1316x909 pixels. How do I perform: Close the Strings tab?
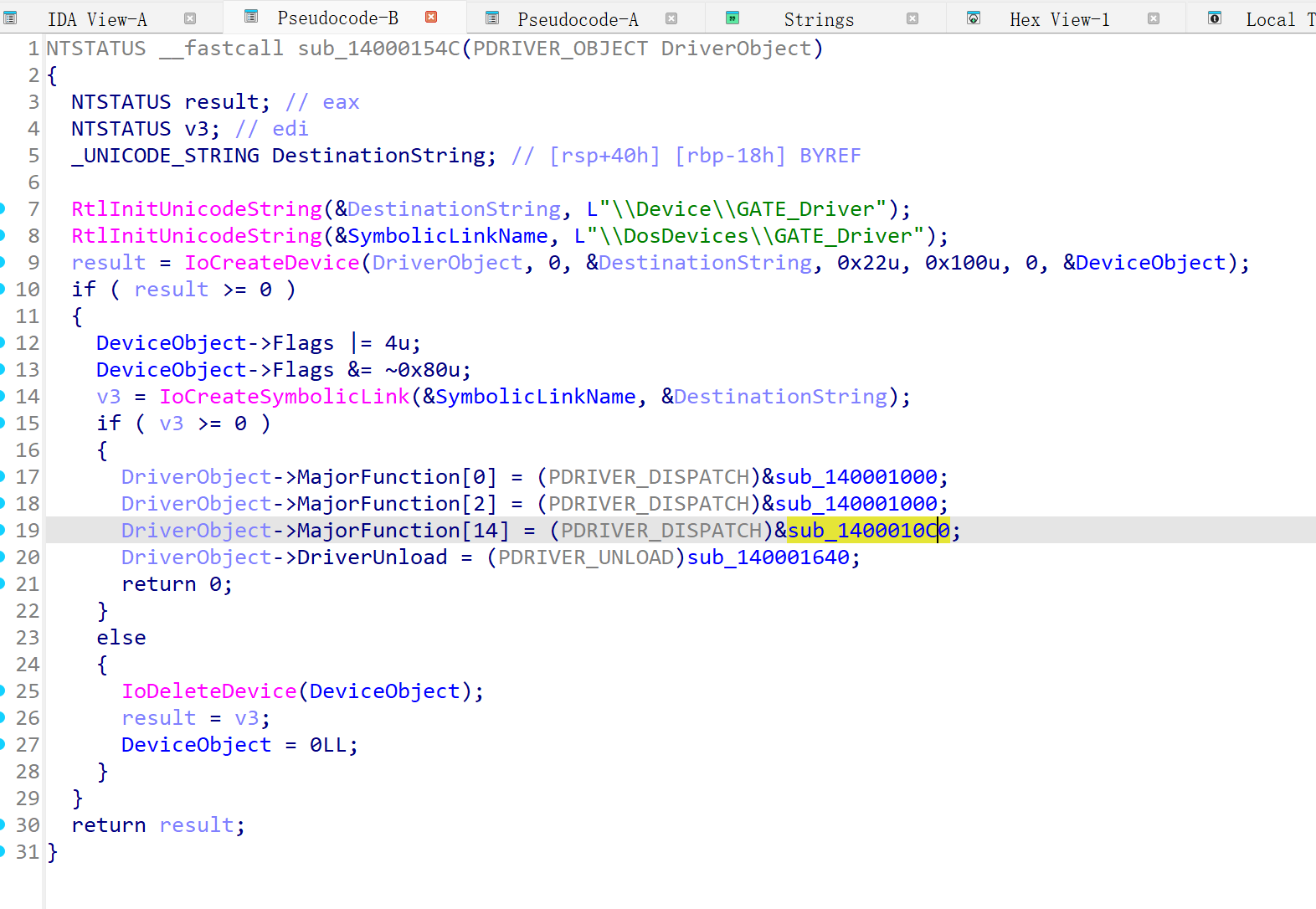click(x=912, y=18)
